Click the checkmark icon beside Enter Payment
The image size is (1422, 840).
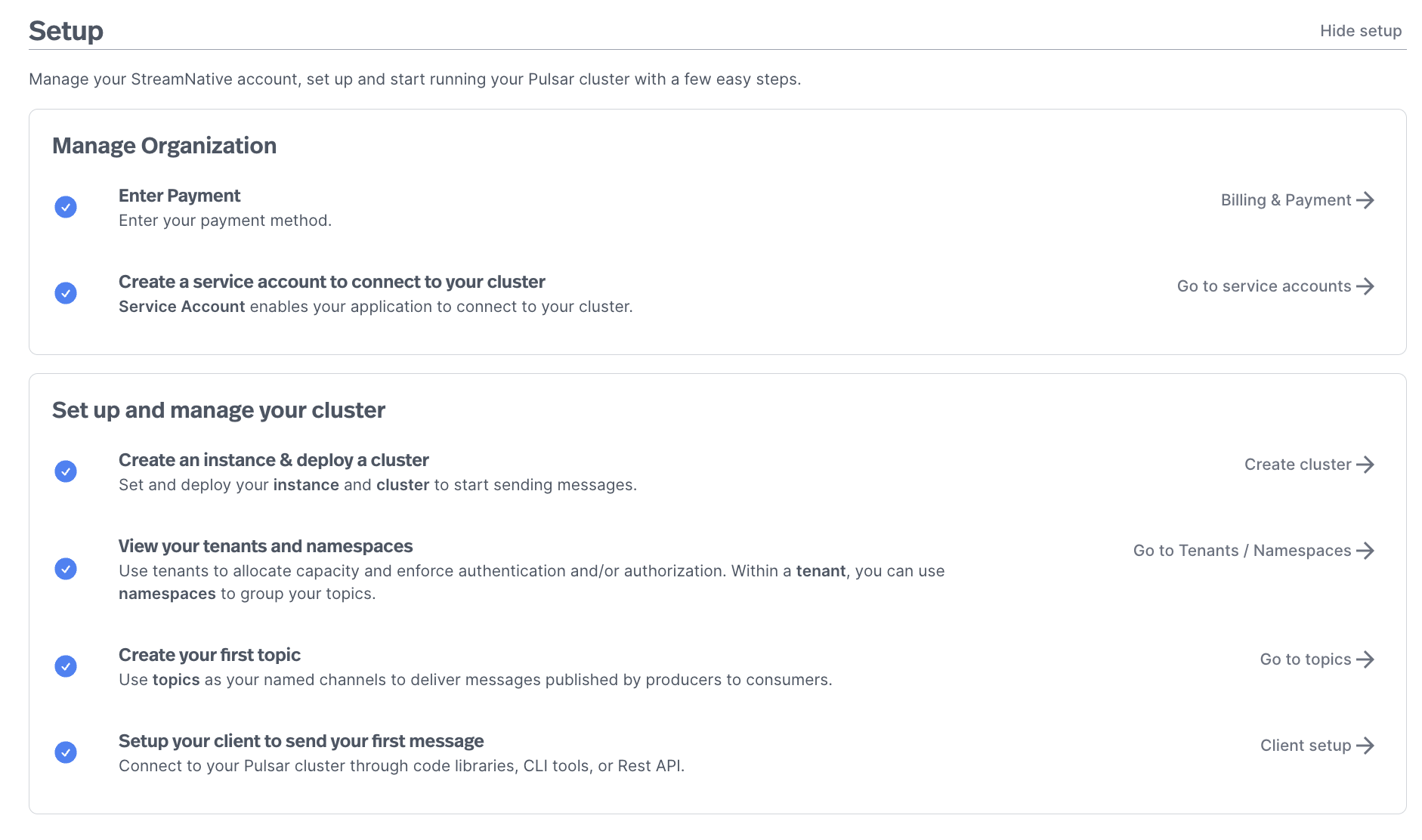[x=66, y=206]
